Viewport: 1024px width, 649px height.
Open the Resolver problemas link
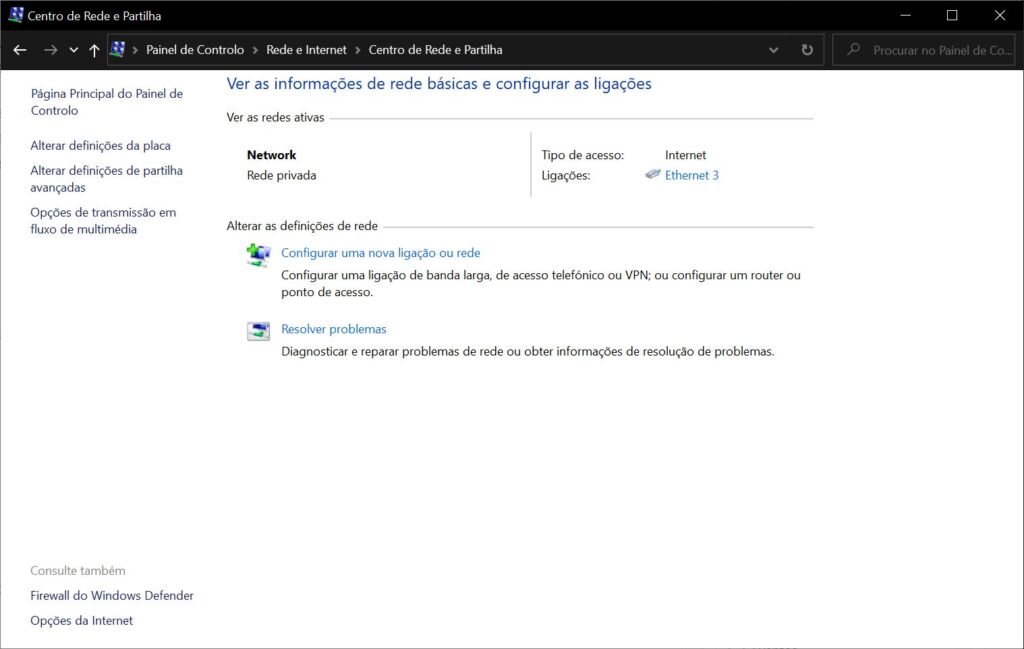pyautogui.click(x=333, y=329)
